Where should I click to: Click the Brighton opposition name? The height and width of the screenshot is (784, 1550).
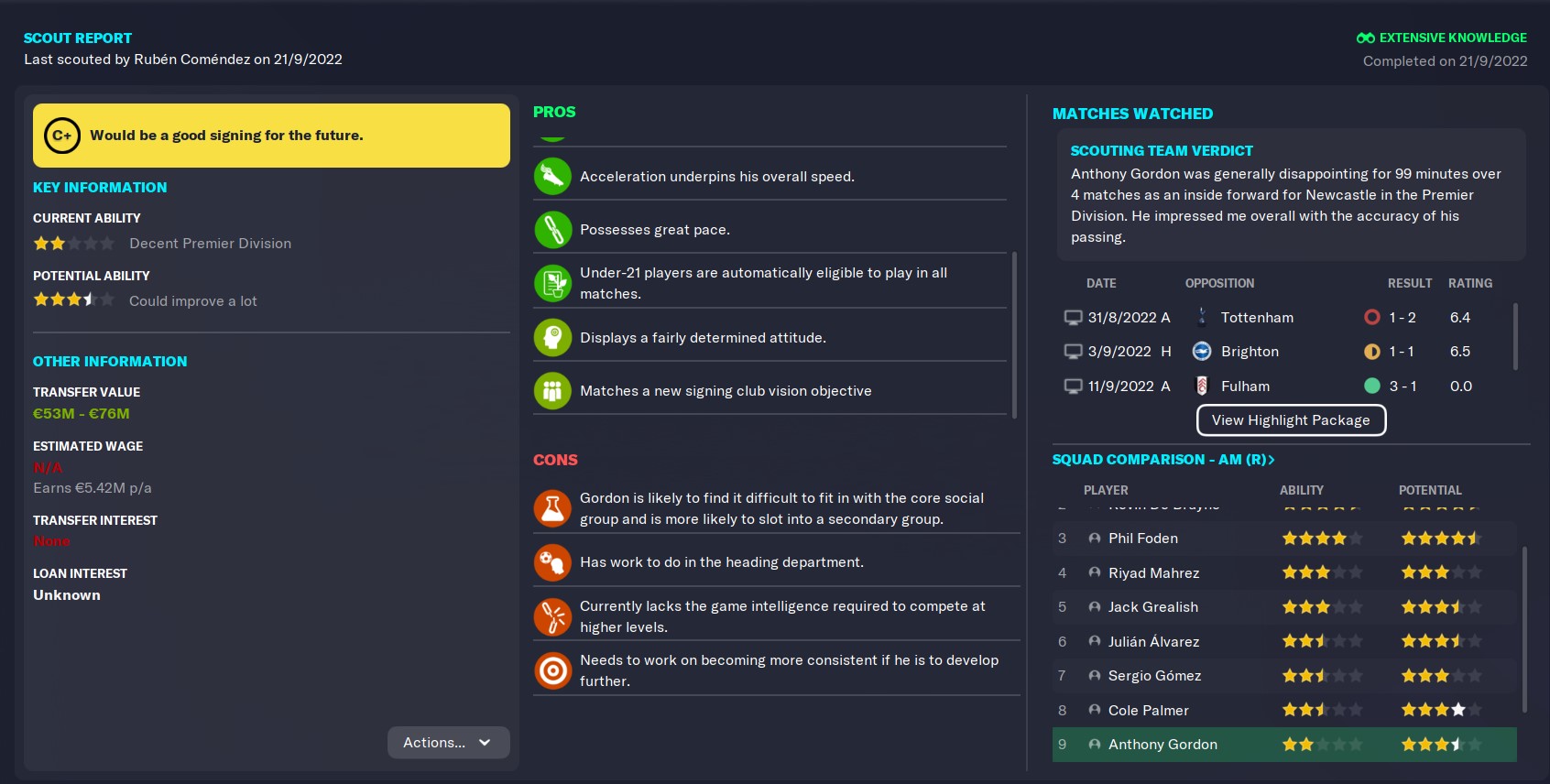coord(1250,352)
